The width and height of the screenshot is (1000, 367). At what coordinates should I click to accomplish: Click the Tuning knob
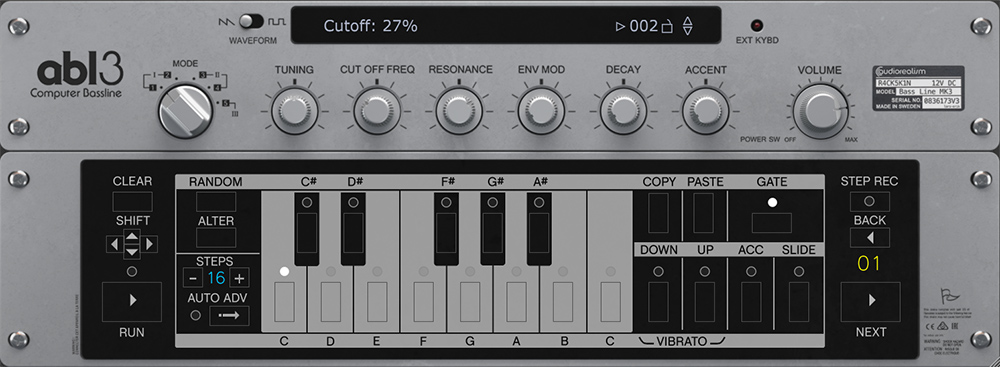[294, 111]
